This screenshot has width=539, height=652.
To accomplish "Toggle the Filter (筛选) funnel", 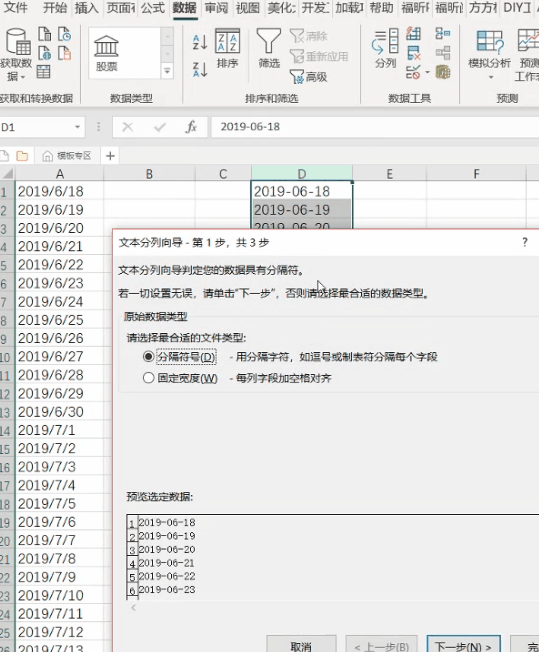I will pyautogui.click(x=269, y=48).
